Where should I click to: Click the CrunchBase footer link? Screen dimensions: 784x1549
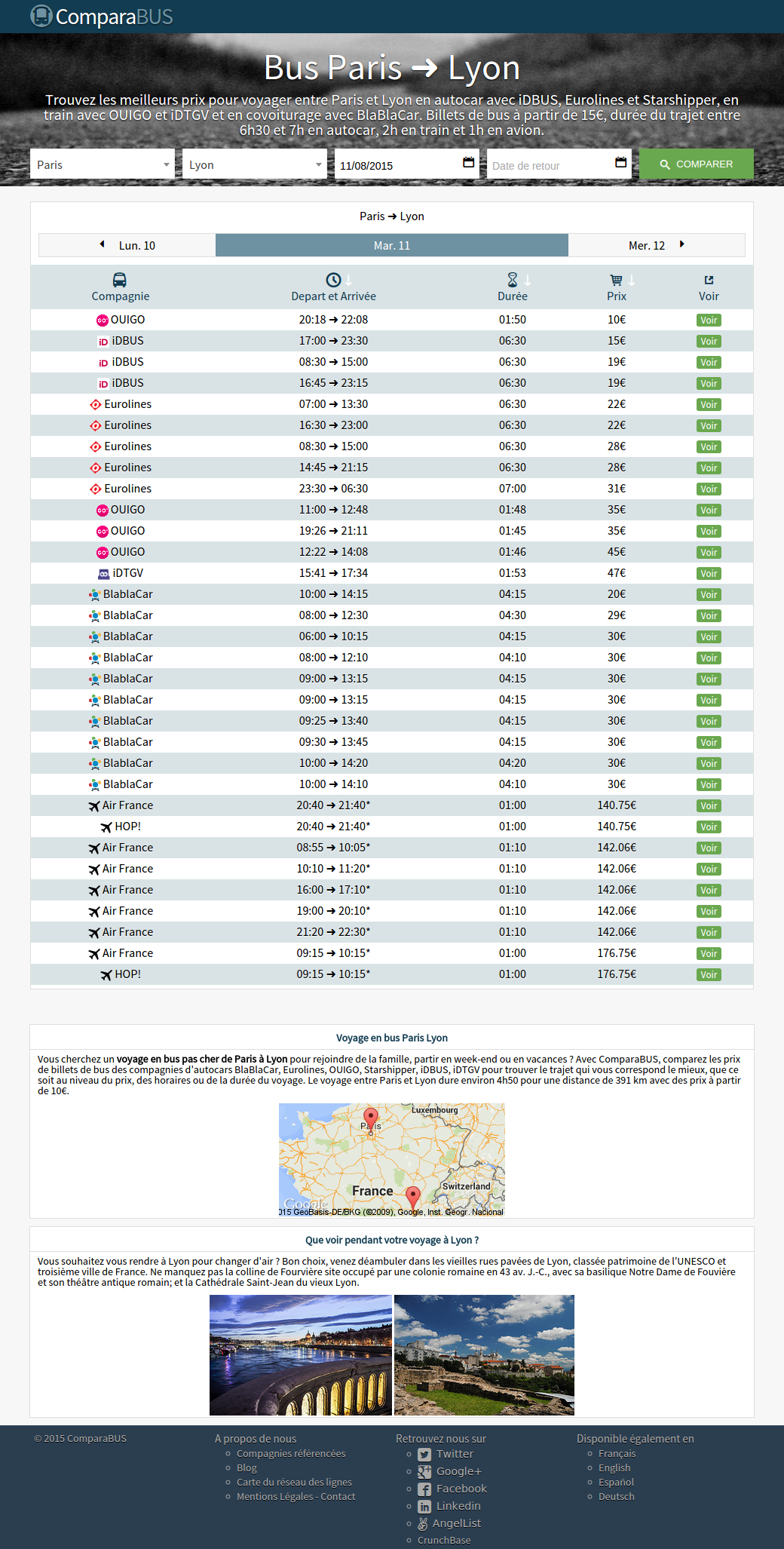point(444,1541)
